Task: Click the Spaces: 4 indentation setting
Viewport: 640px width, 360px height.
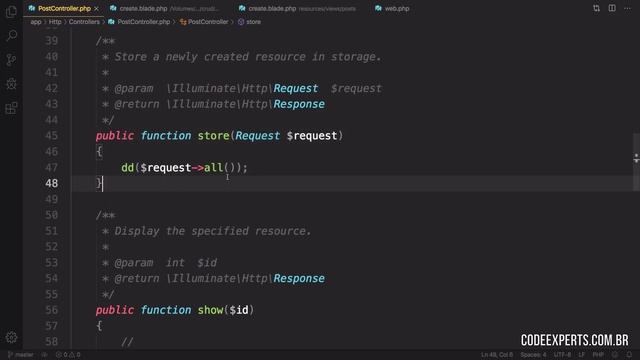Action: pos(533,355)
